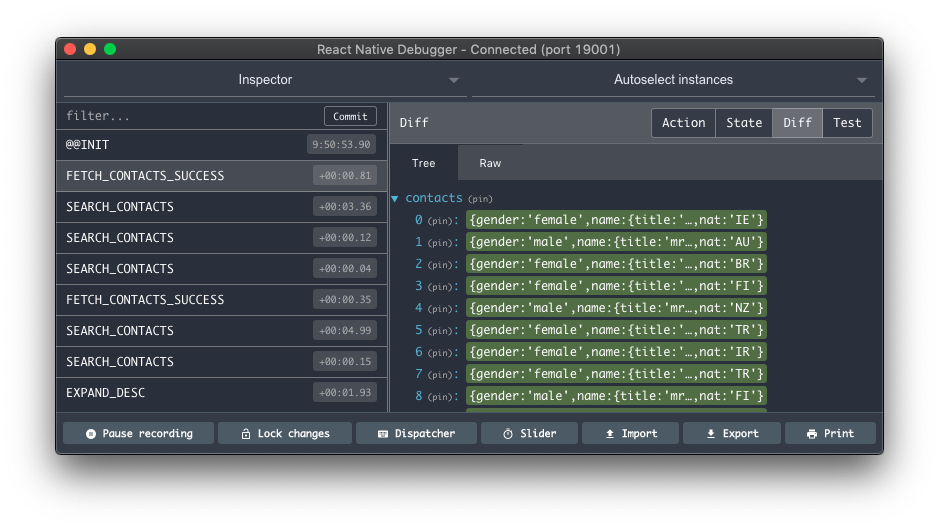
Task: Select the Tree tab
Action: pyautogui.click(x=423, y=163)
